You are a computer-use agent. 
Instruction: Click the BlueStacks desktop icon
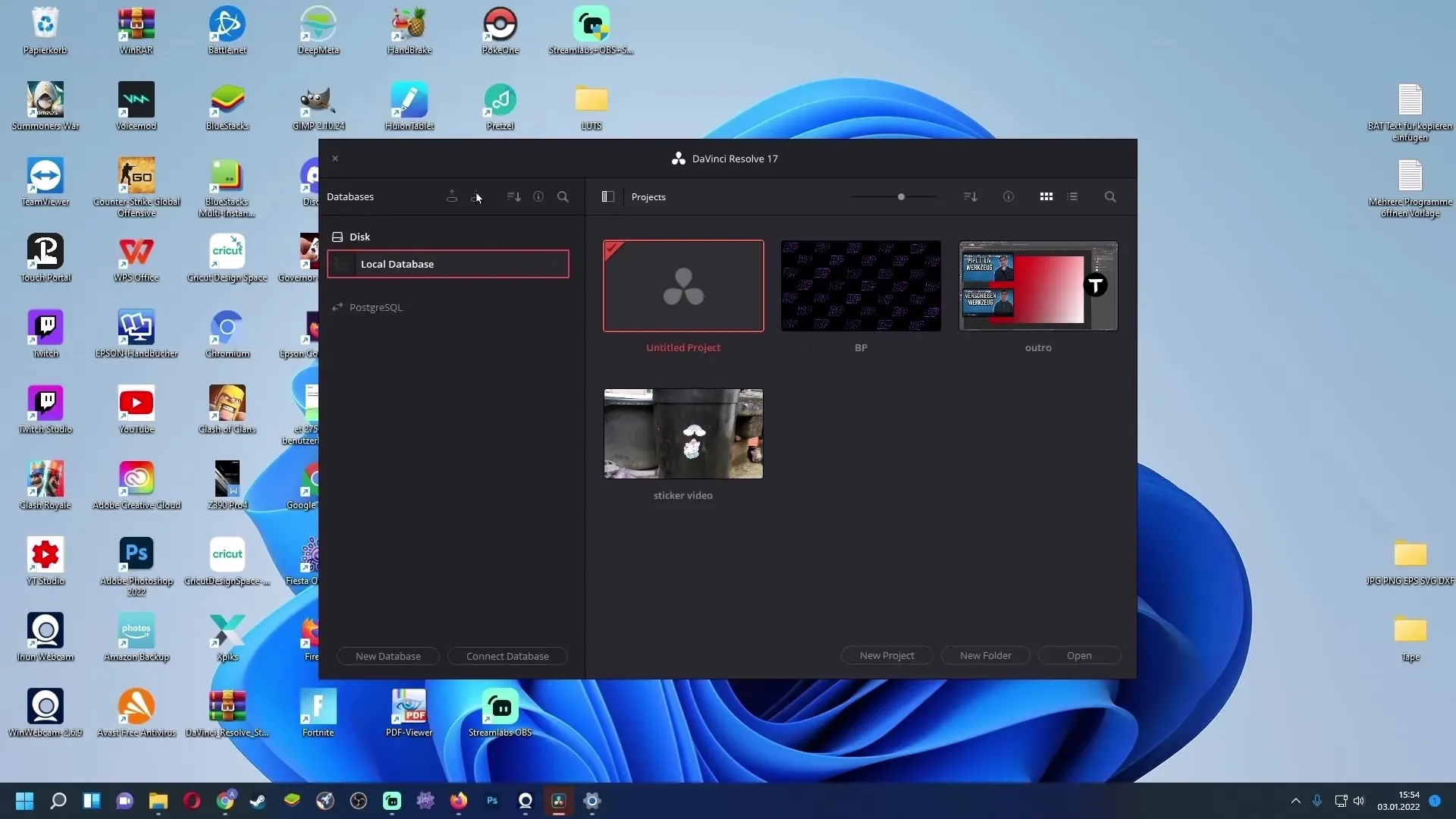227,106
